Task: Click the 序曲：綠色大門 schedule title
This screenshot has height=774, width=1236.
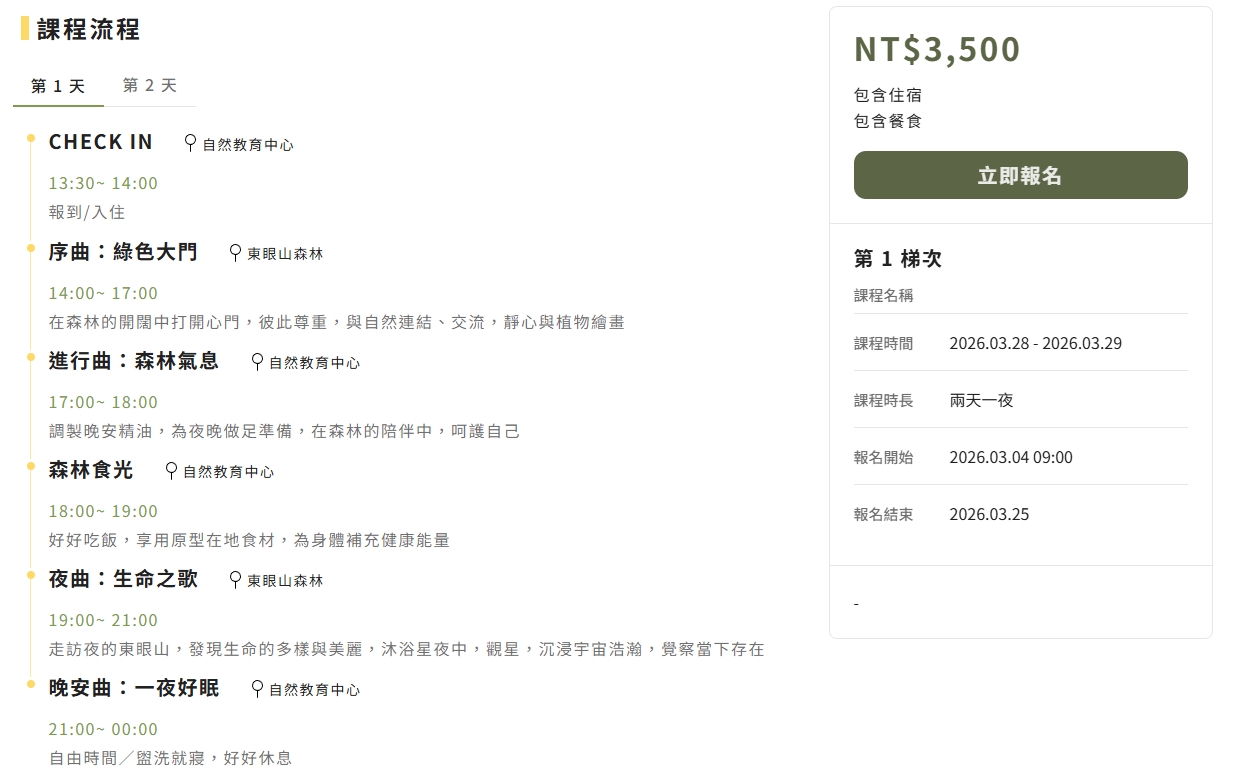Action: point(123,252)
